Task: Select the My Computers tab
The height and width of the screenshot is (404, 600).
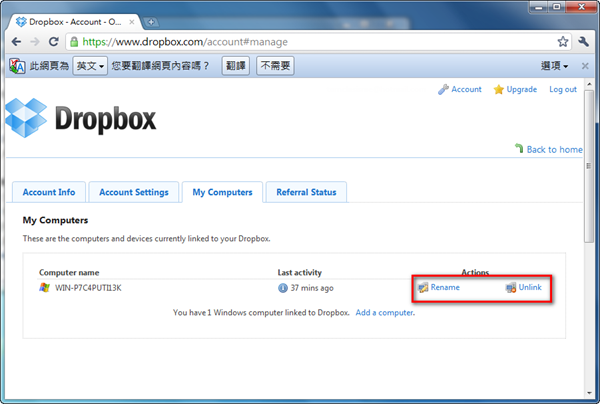Action: click(x=222, y=192)
